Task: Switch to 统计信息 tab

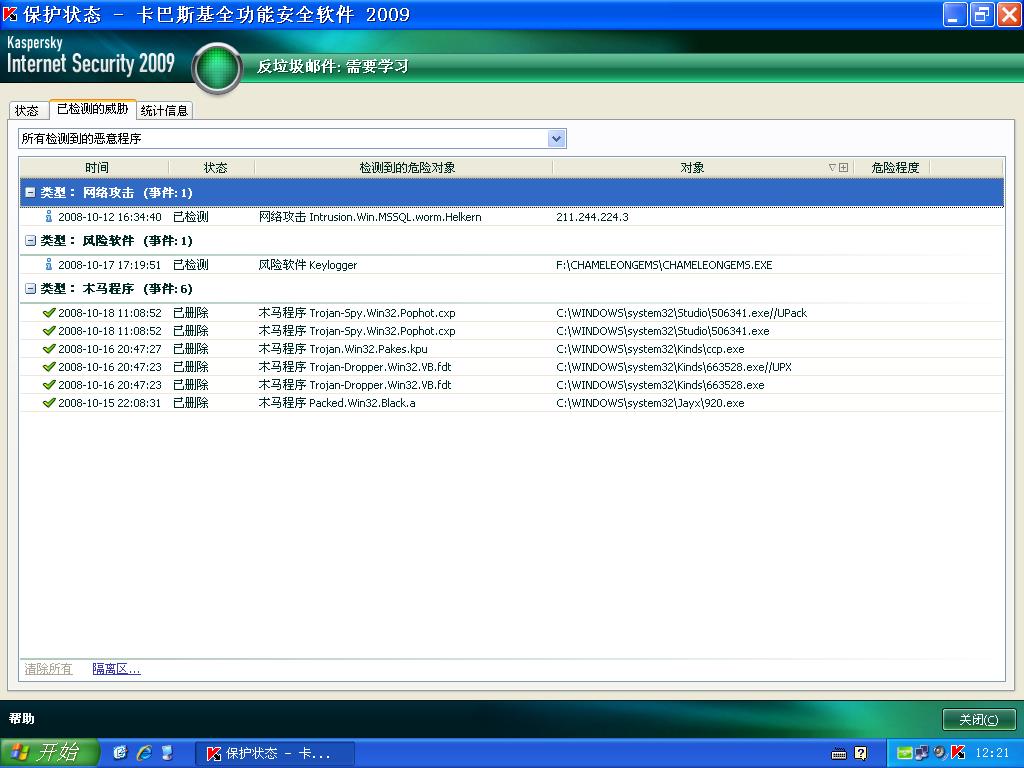Action: [x=164, y=110]
